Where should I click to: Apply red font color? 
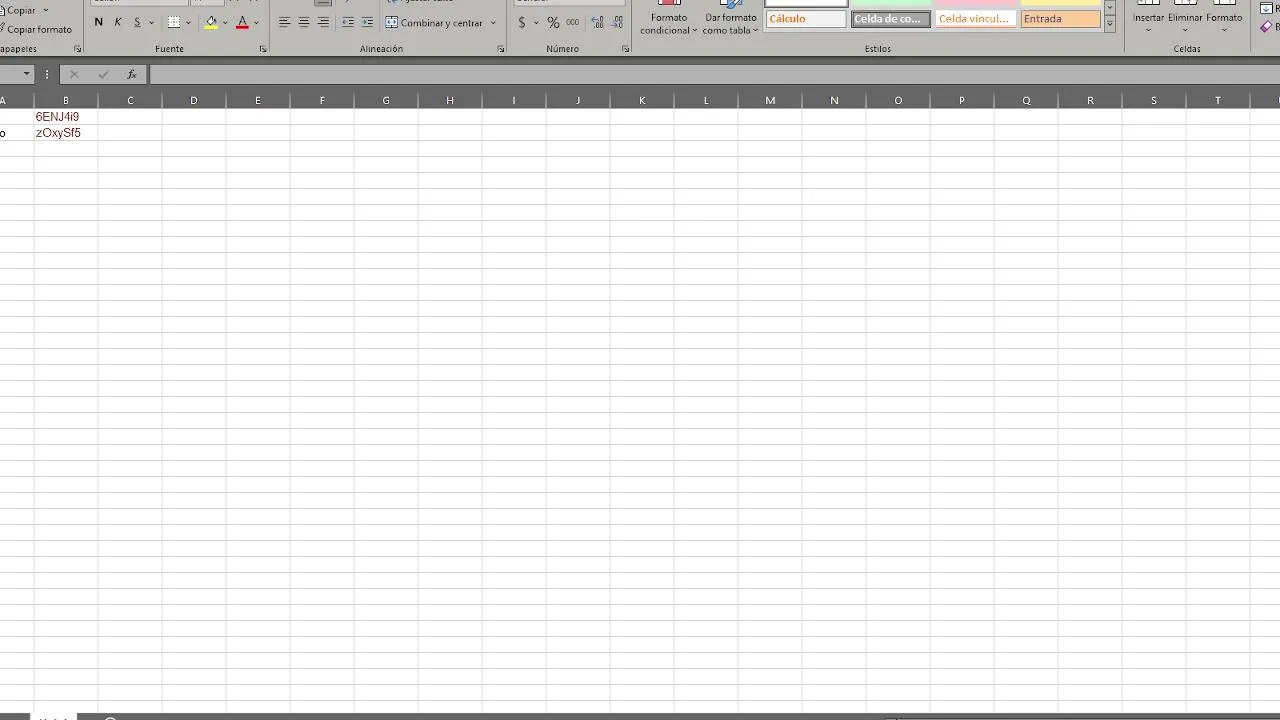click(x=242, y=22)
